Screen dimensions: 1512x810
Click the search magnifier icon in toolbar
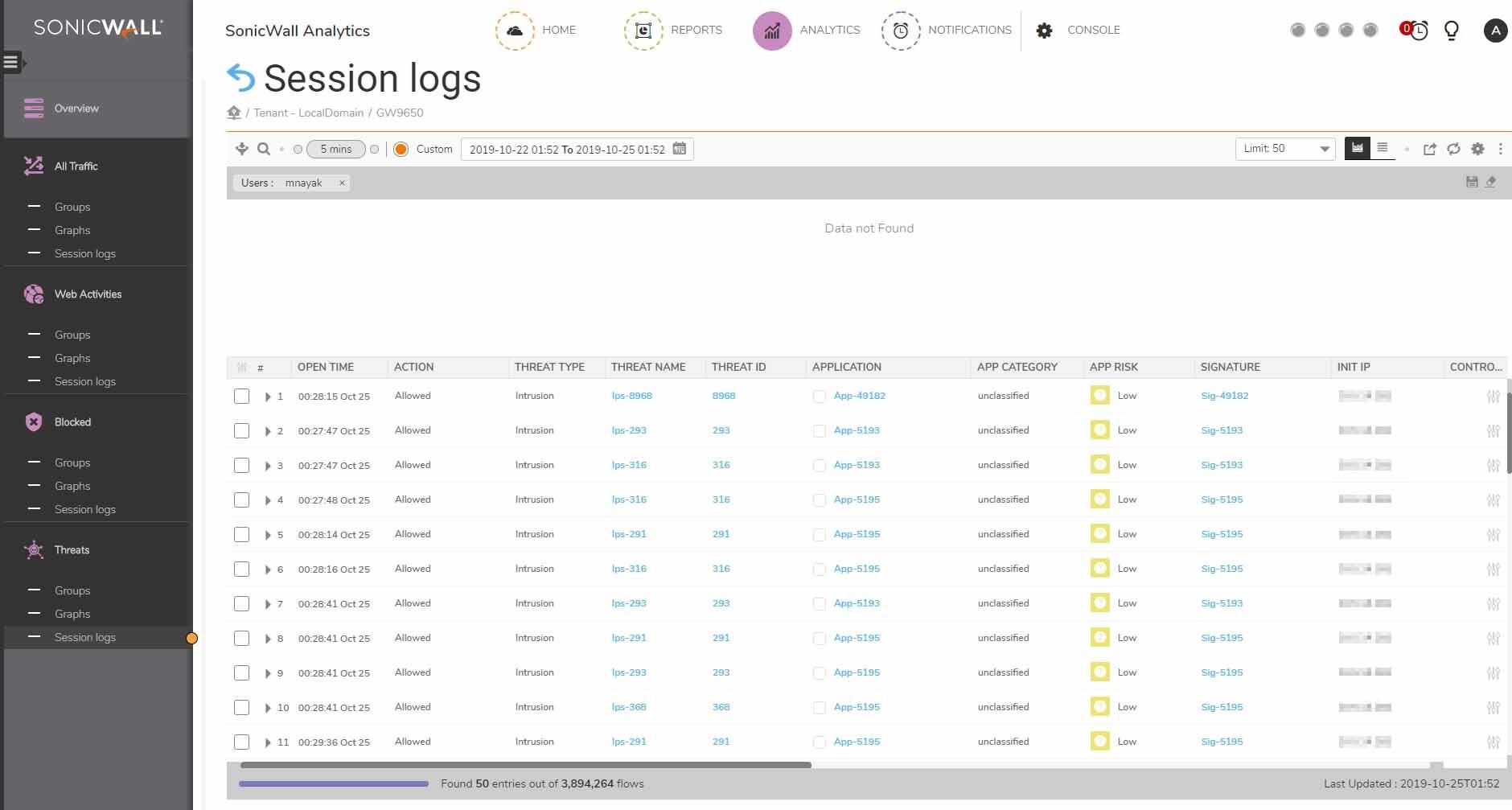(263, 149)
